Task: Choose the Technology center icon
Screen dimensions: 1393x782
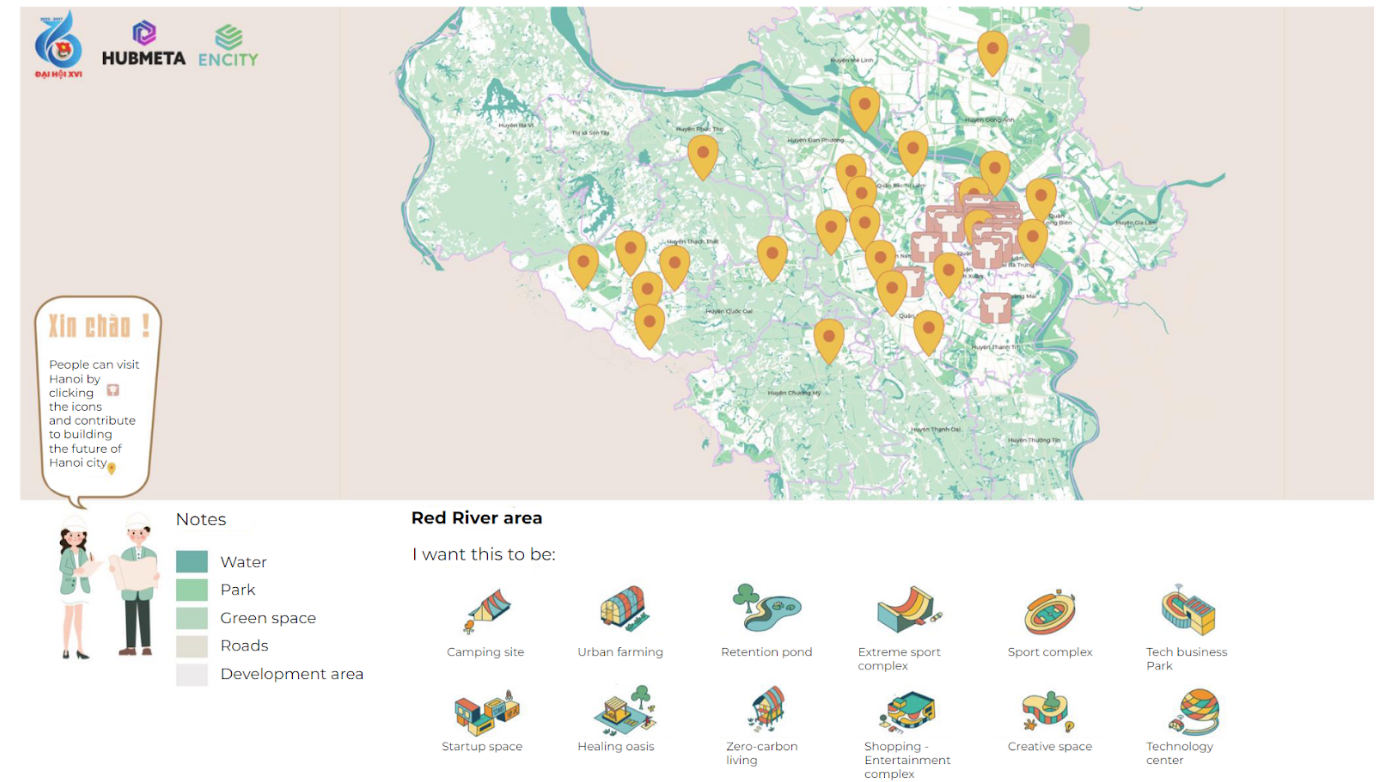Action: [x=1193, y=711]
